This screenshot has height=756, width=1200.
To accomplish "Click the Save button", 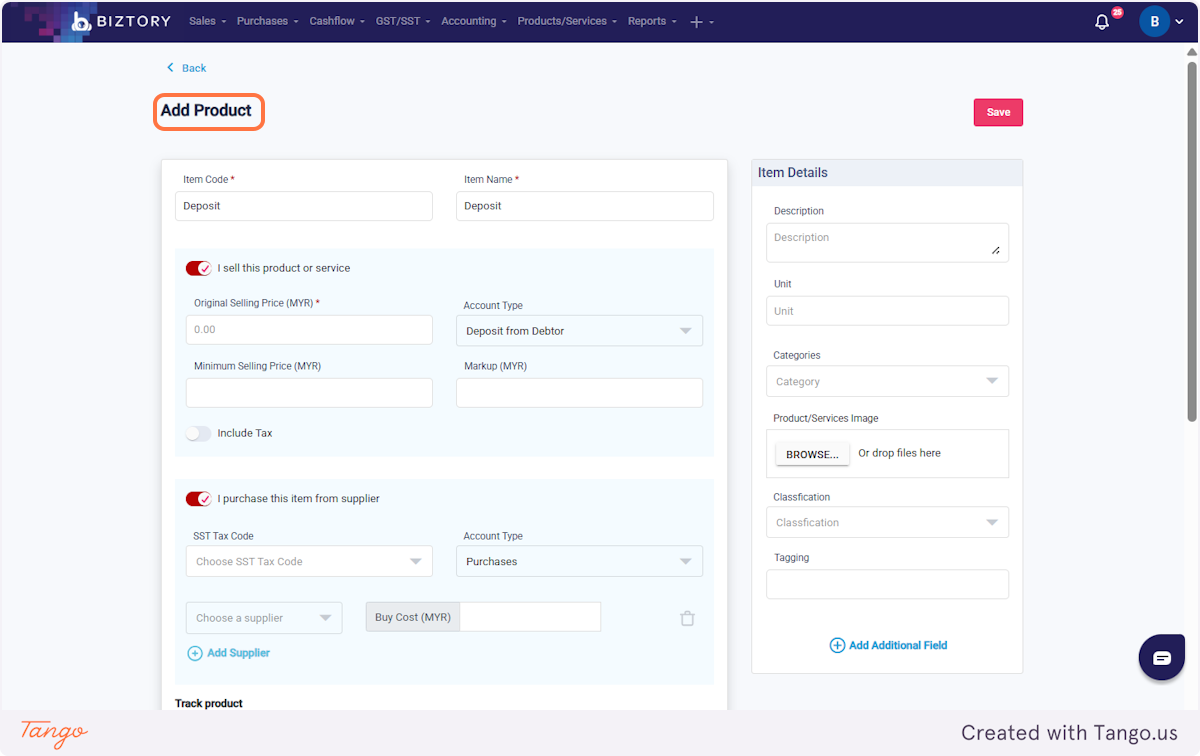I will coord(998,112).
